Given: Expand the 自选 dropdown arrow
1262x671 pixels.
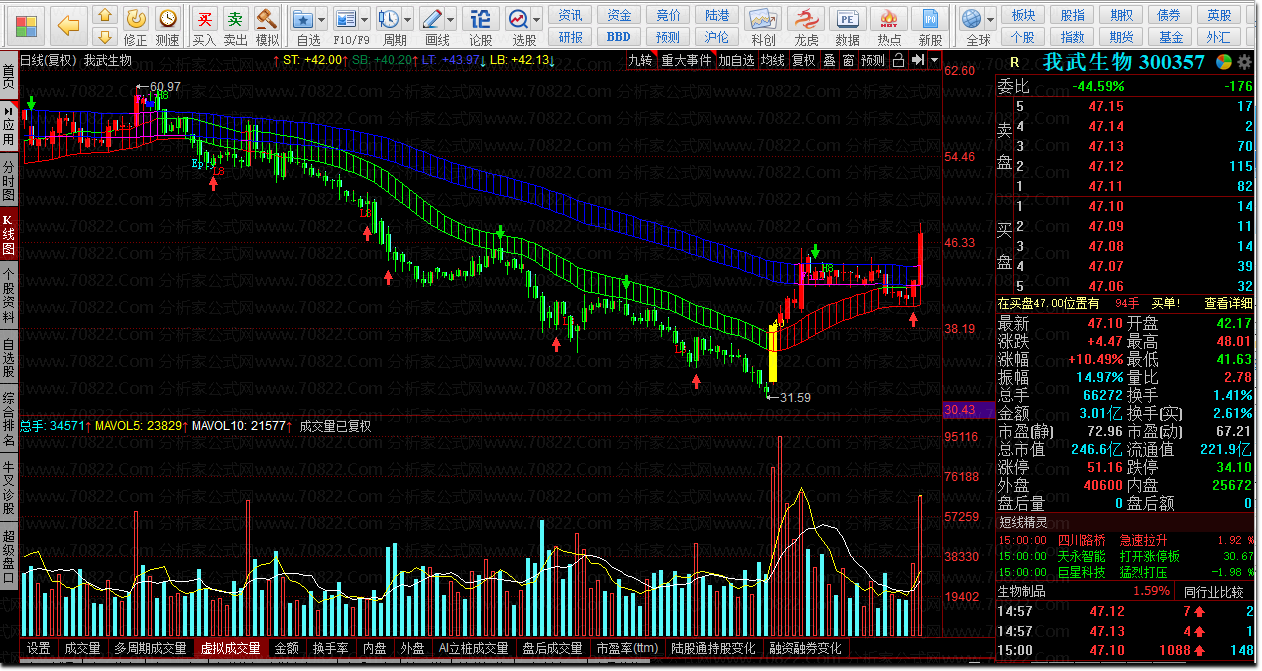Looking at the screenshot, I should [324, 19].
